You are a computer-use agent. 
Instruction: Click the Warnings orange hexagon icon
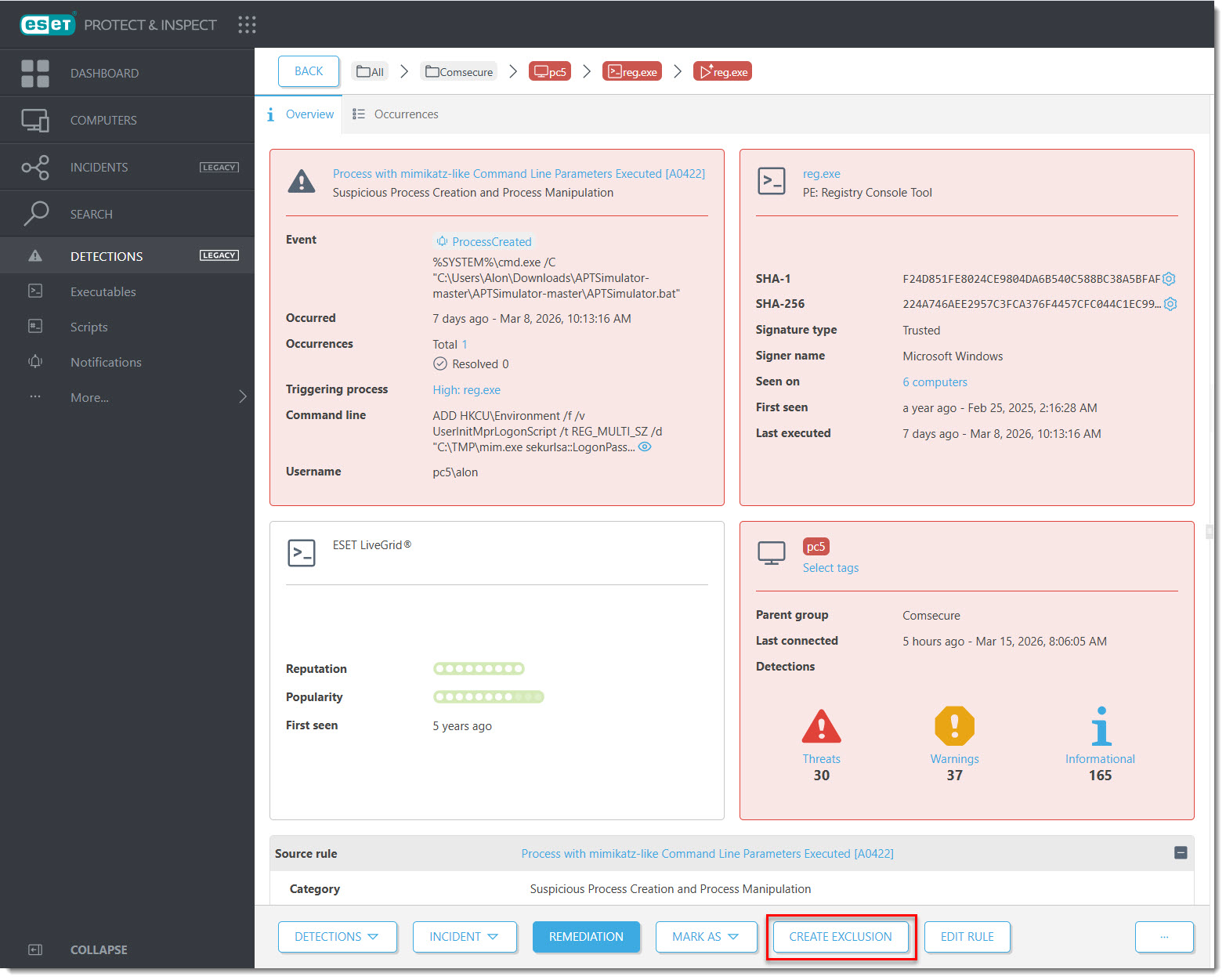[954, 726]
